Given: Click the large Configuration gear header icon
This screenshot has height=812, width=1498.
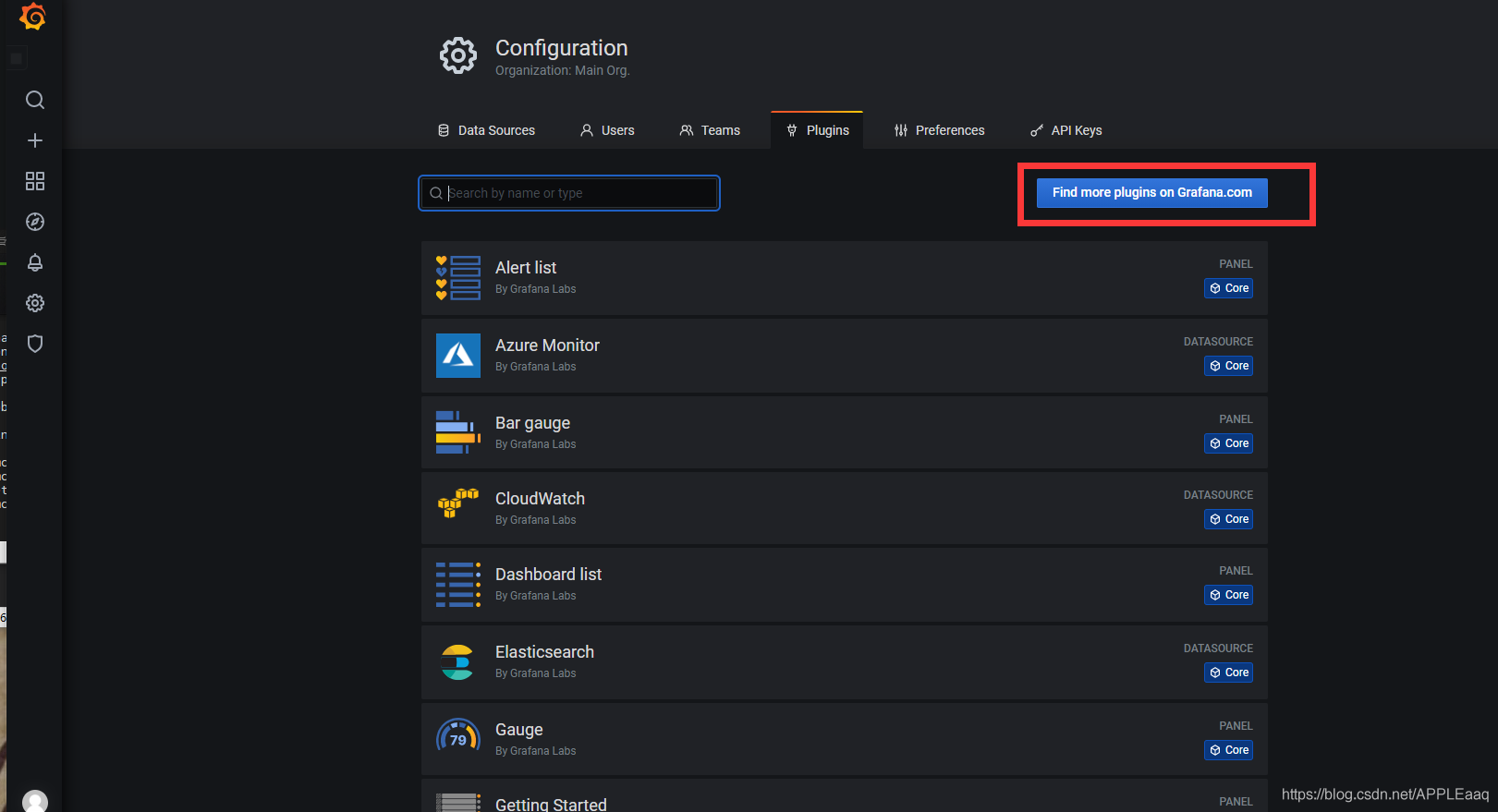Looking at the screenshot, I should point(458,55).
